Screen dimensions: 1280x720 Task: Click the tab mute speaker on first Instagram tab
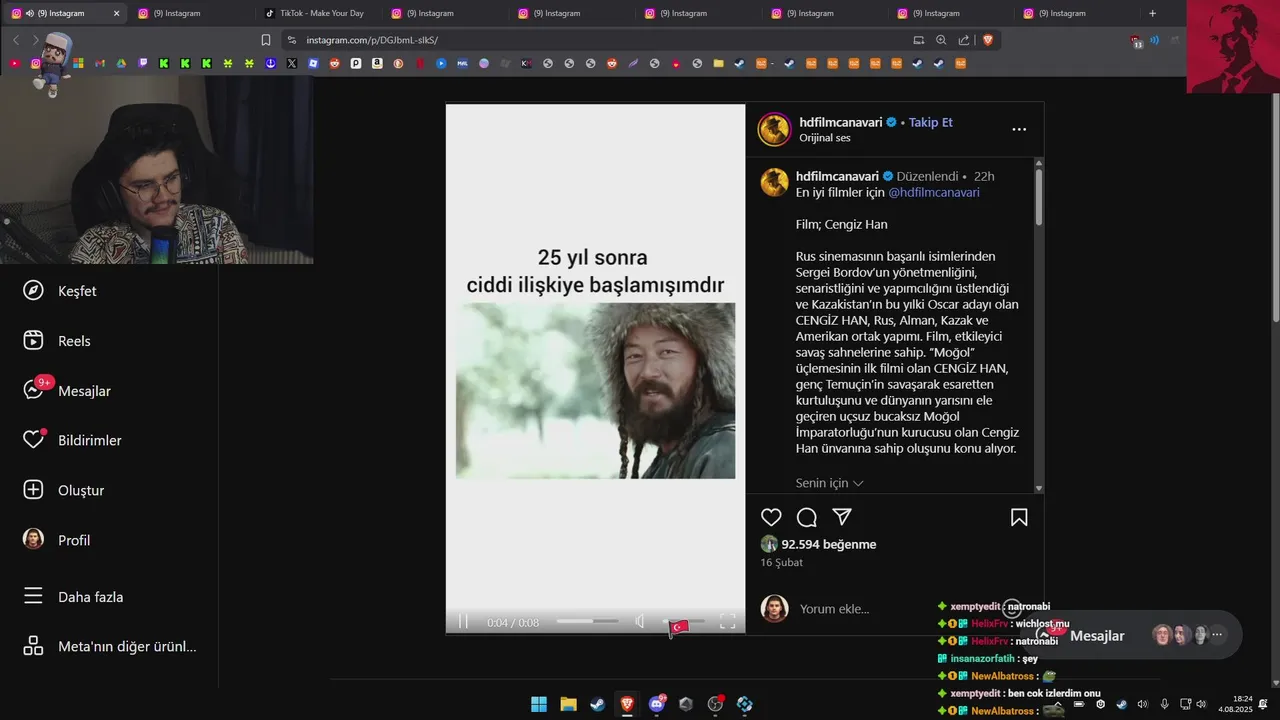pos(28,13)
